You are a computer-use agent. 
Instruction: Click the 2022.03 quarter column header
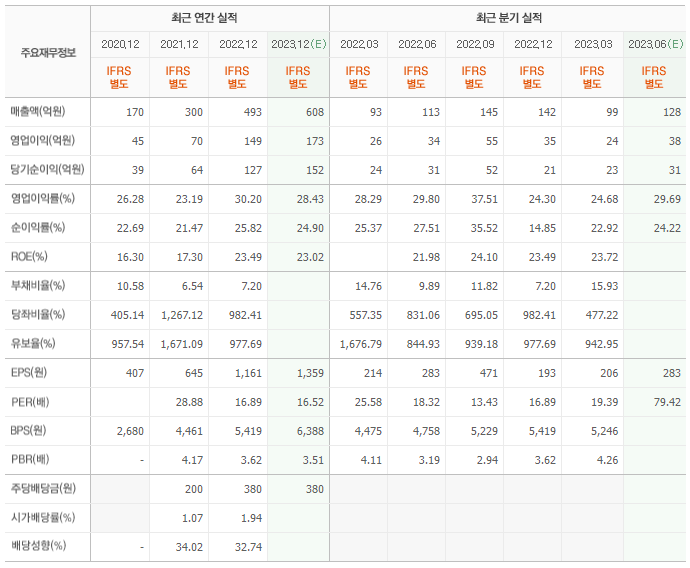[x=359, y=44]
